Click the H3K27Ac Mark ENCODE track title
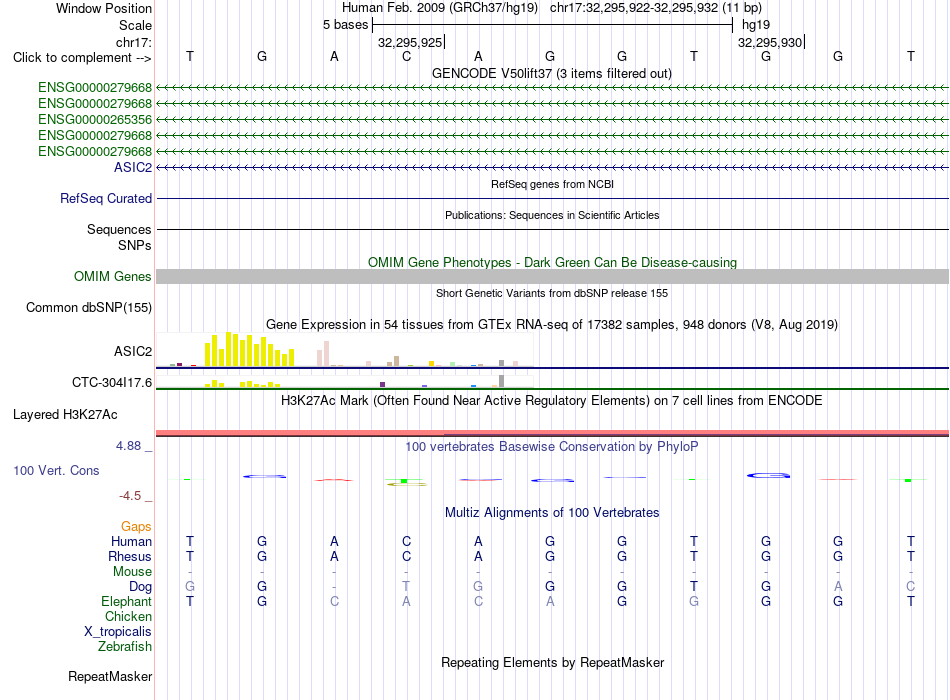This screenshot has width=950, height=700. [x=552, y=401]
